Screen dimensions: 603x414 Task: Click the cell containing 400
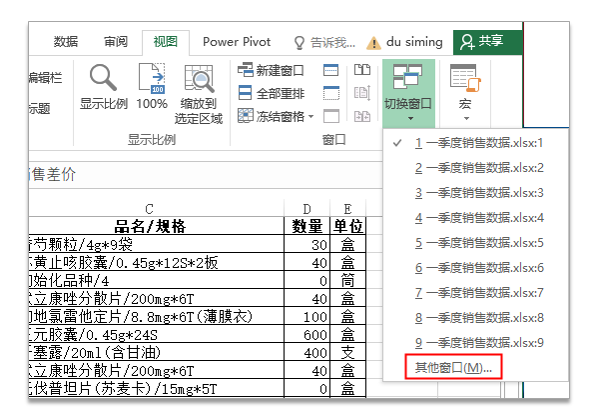(x=307, y=352)
